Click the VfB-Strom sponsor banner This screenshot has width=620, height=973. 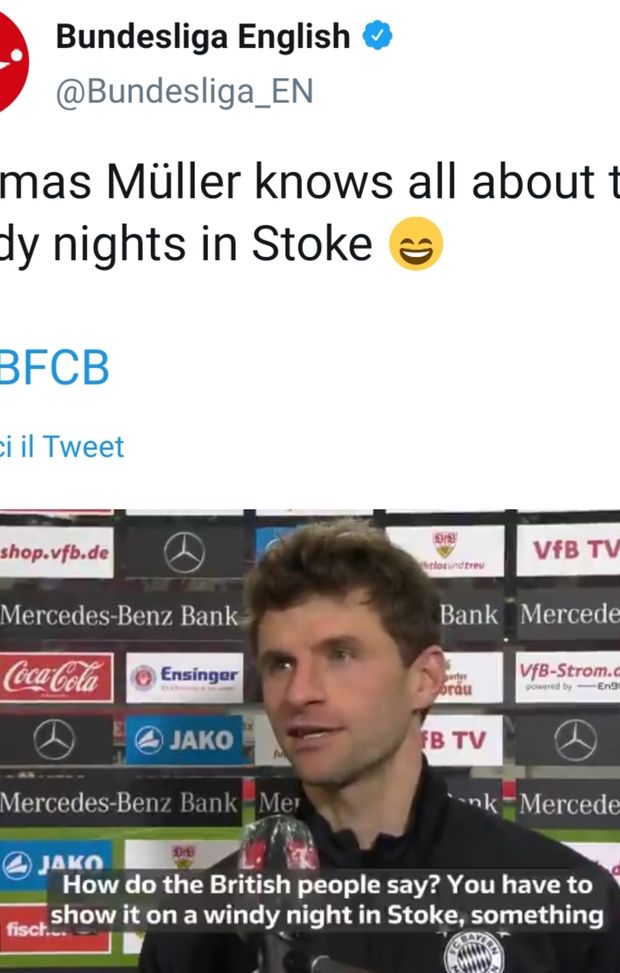[x=567, y=677]
